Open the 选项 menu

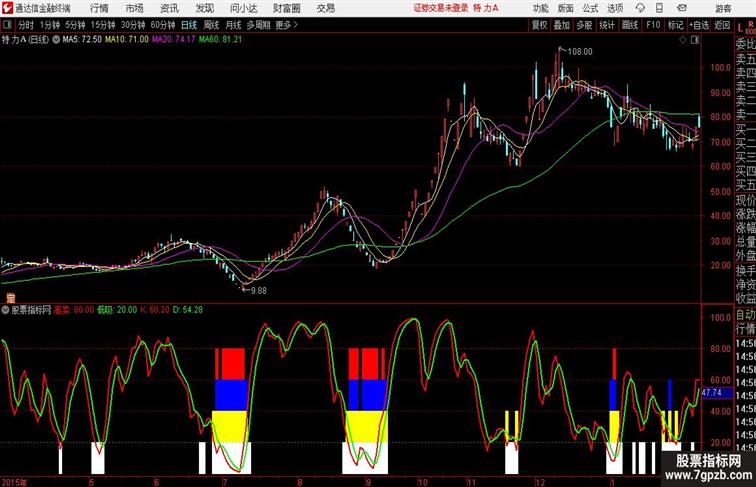pyautogui.click(x=615, y=8)
